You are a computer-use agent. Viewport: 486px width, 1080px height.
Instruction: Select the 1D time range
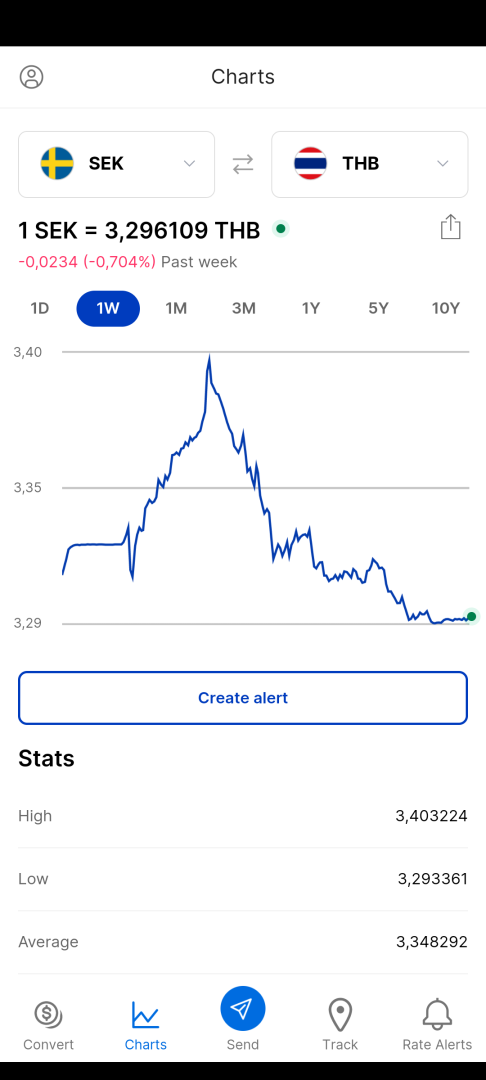tap(40, 309)
